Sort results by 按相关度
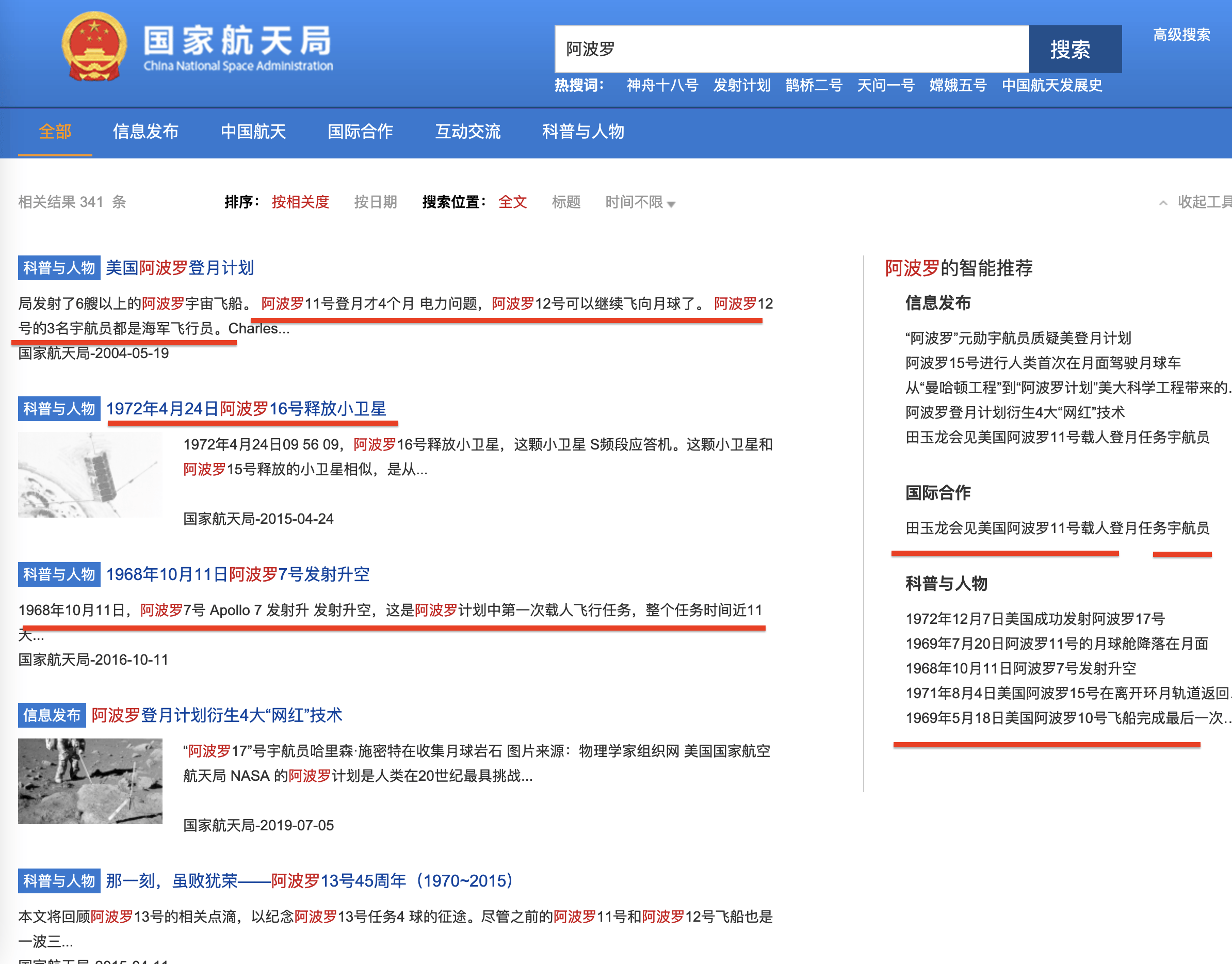Screen dimensions: 1232x964 coord(300,202)
